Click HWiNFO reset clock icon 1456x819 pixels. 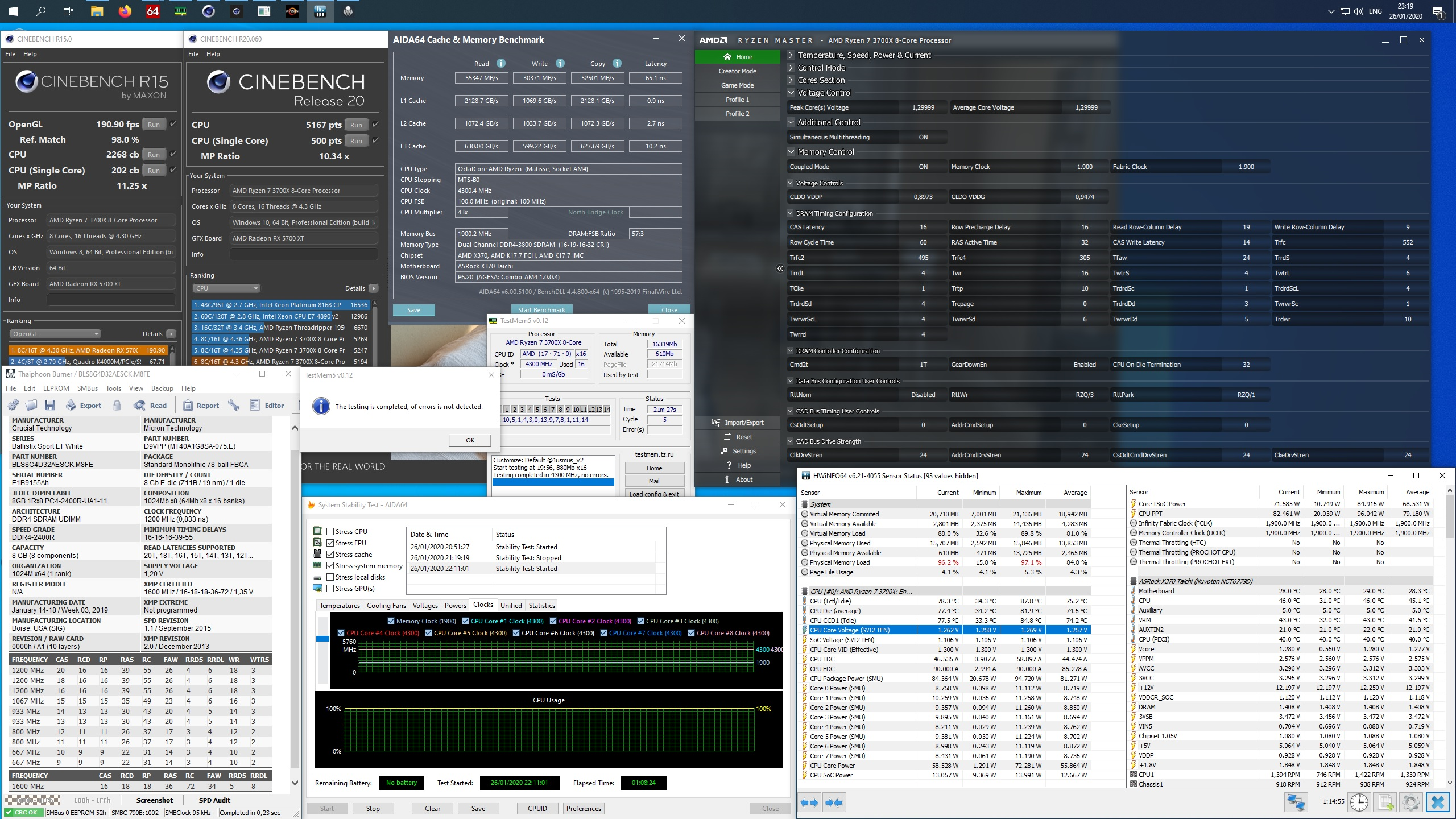(1359, 803)
